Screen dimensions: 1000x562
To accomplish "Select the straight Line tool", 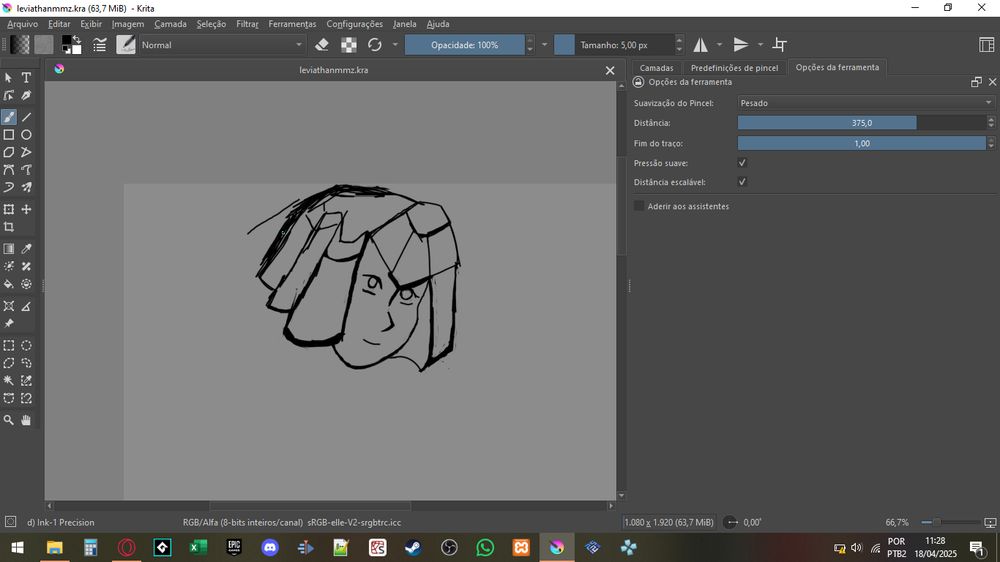I will (26, 117).
